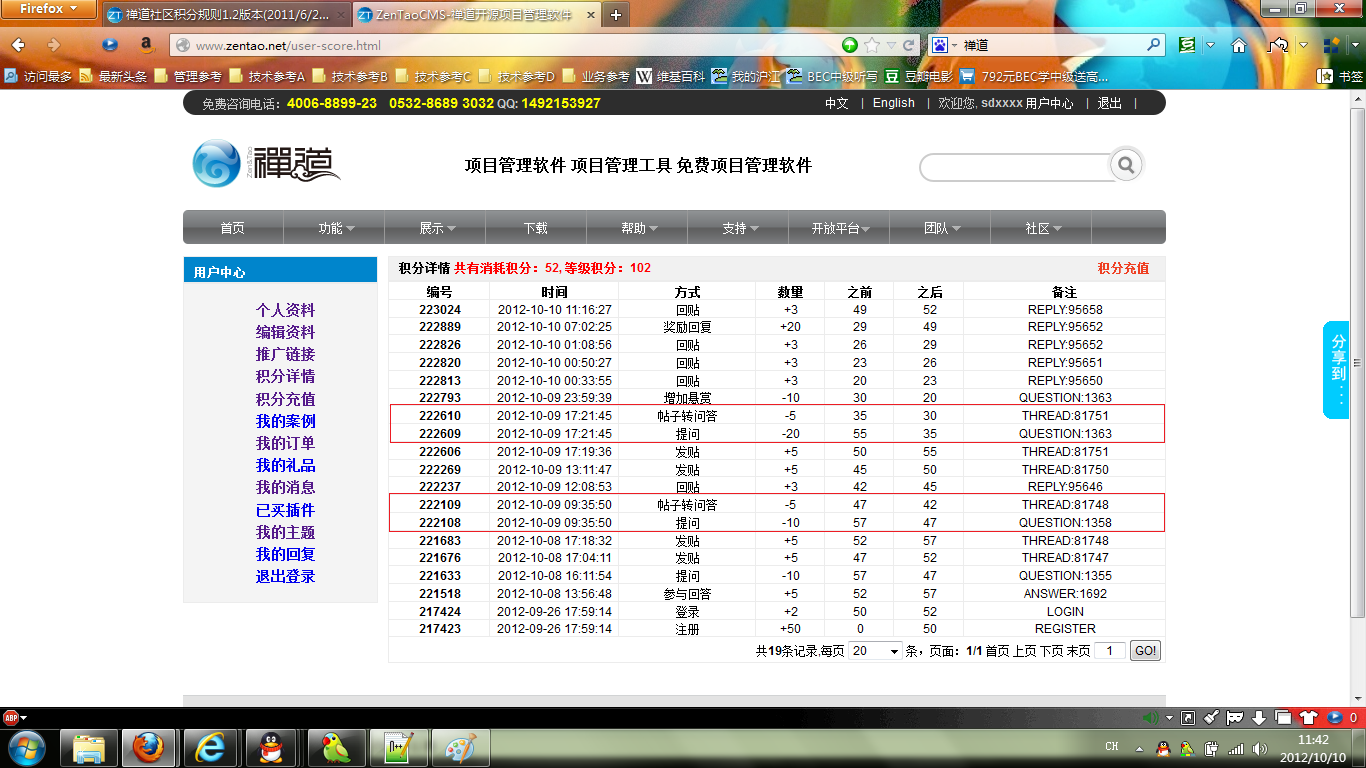Viewport: 1366px width, 768px height.
Task: Click the page number input field
Action: click(x=1109, y=651)
